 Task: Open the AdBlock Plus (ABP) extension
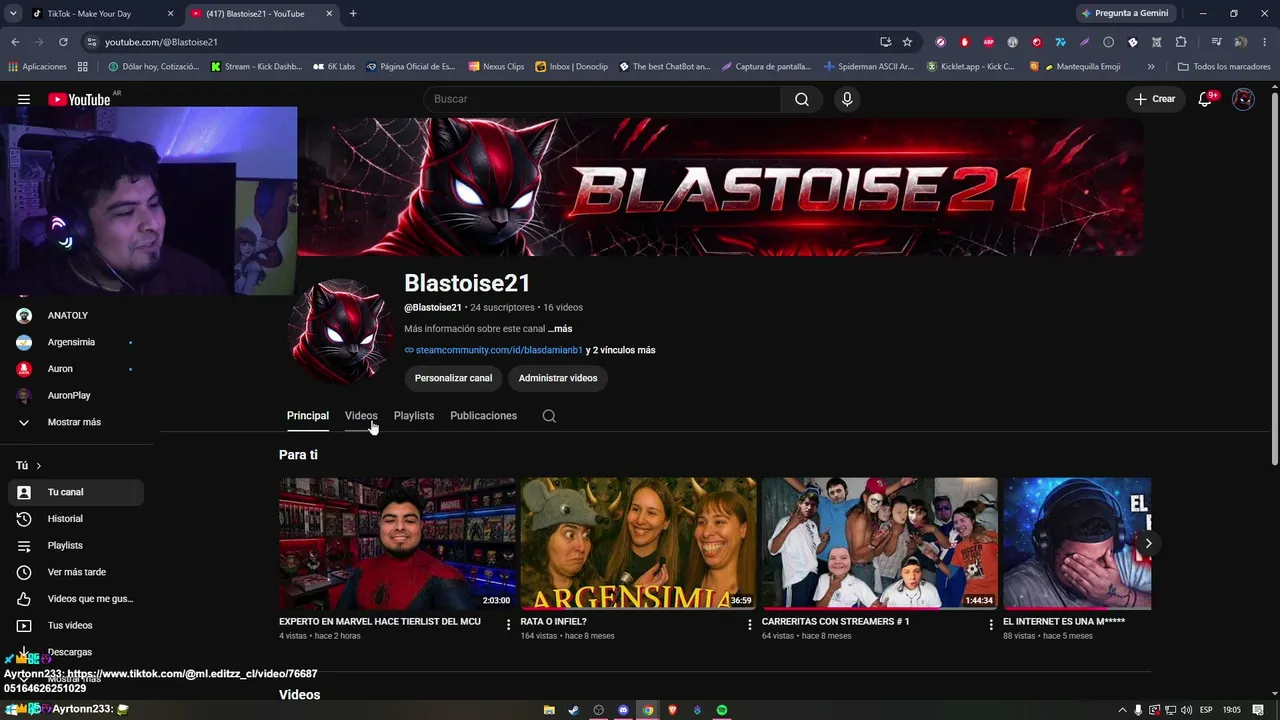click(989, 42)
